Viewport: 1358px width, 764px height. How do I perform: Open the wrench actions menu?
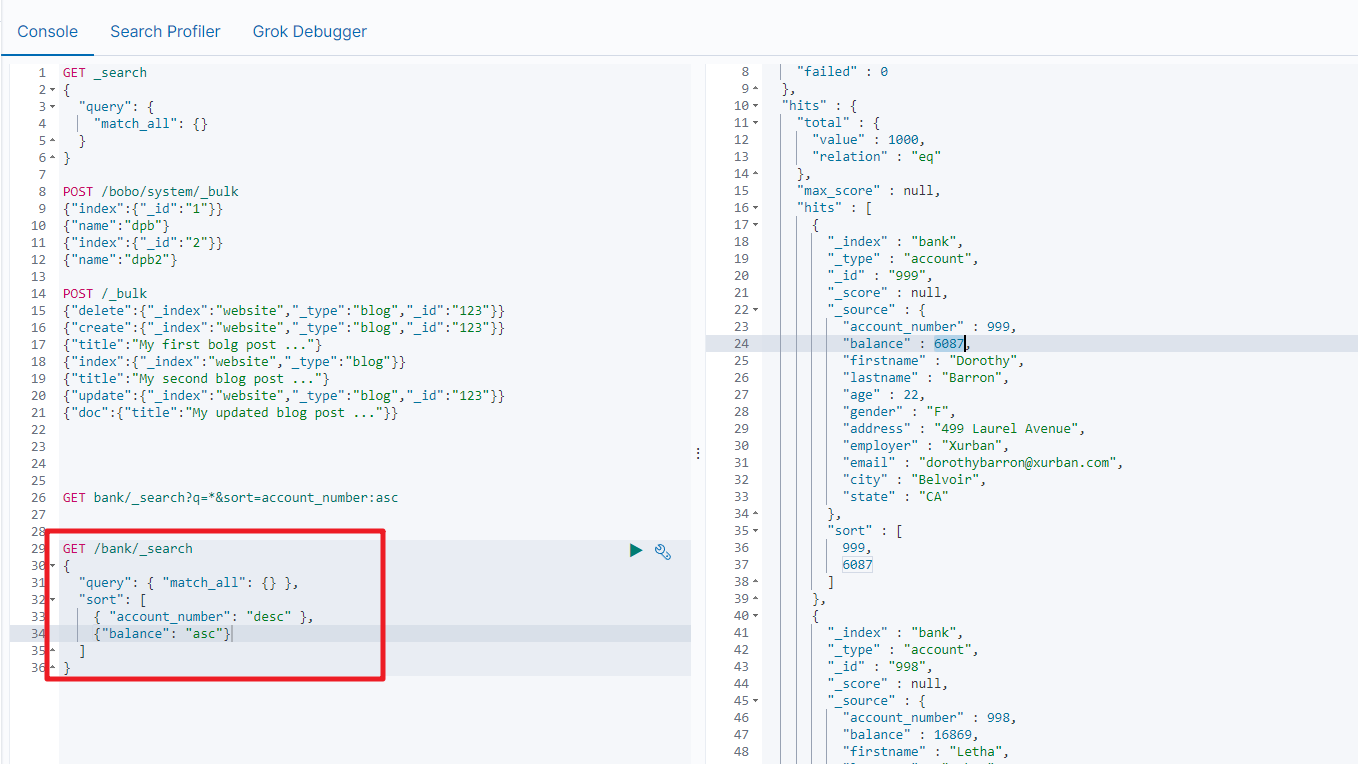[662, 550]
